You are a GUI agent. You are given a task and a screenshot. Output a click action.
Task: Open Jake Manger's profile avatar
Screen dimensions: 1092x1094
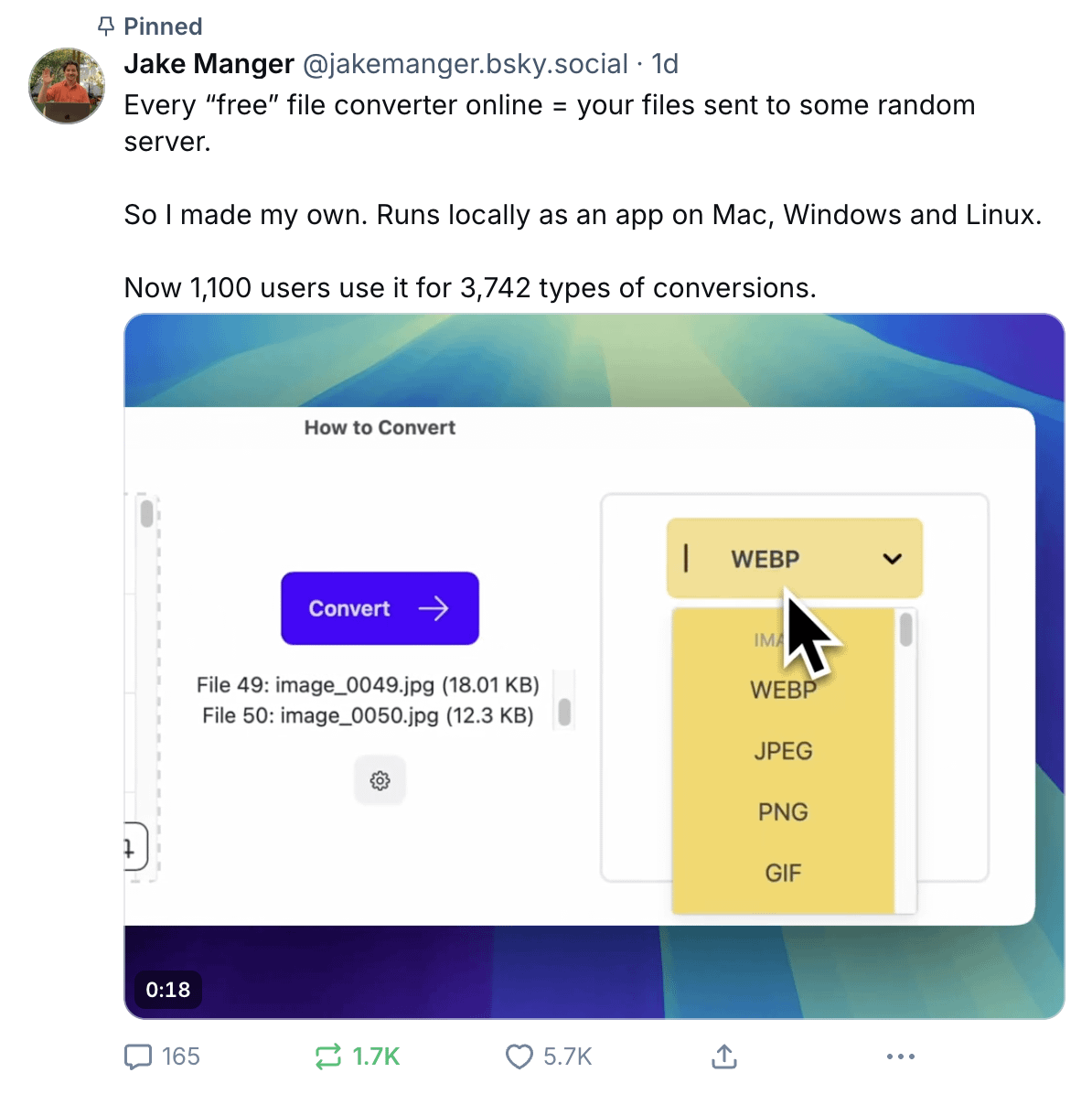pyautogui.click(x=66, y=86)
